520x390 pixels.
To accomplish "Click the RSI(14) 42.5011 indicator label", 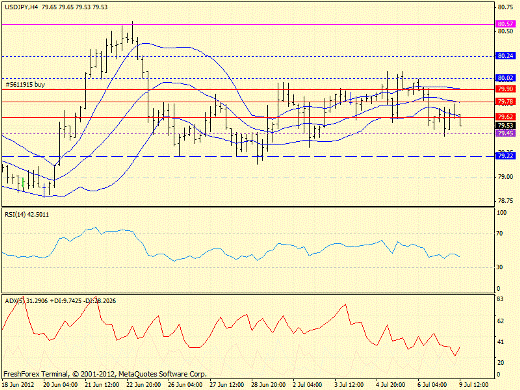I will pyautogui.click(x=27, y=215).
